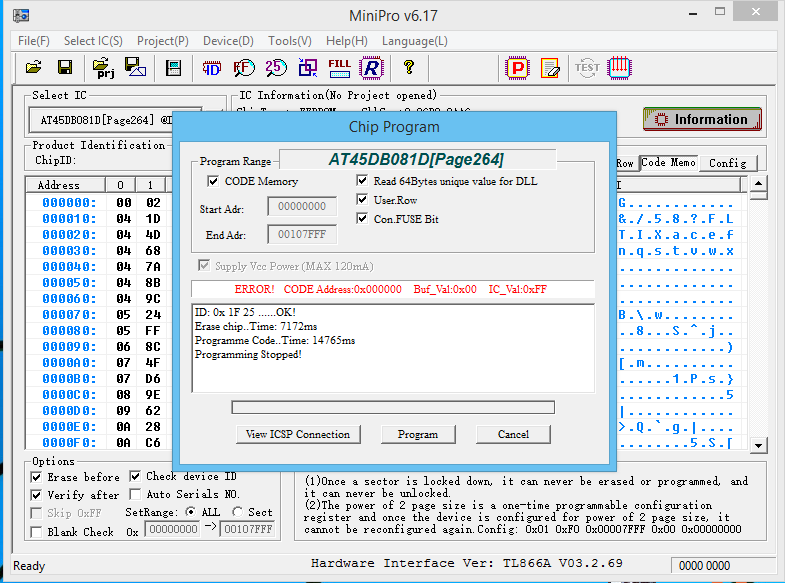Image resolution: width=785 pixels, height=583 pixels.
Task: Click the View ICSP Connection button
Action: click(298, 434)
